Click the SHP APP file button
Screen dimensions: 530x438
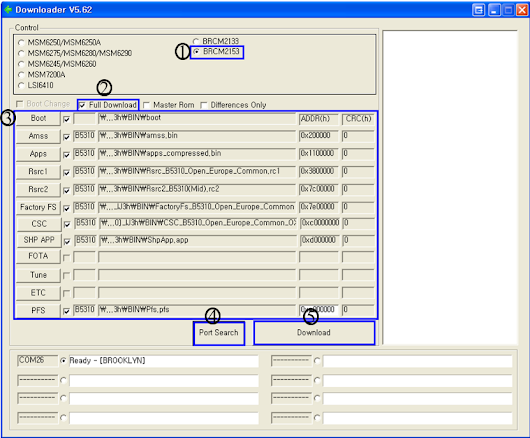click(x=38, y=240)
